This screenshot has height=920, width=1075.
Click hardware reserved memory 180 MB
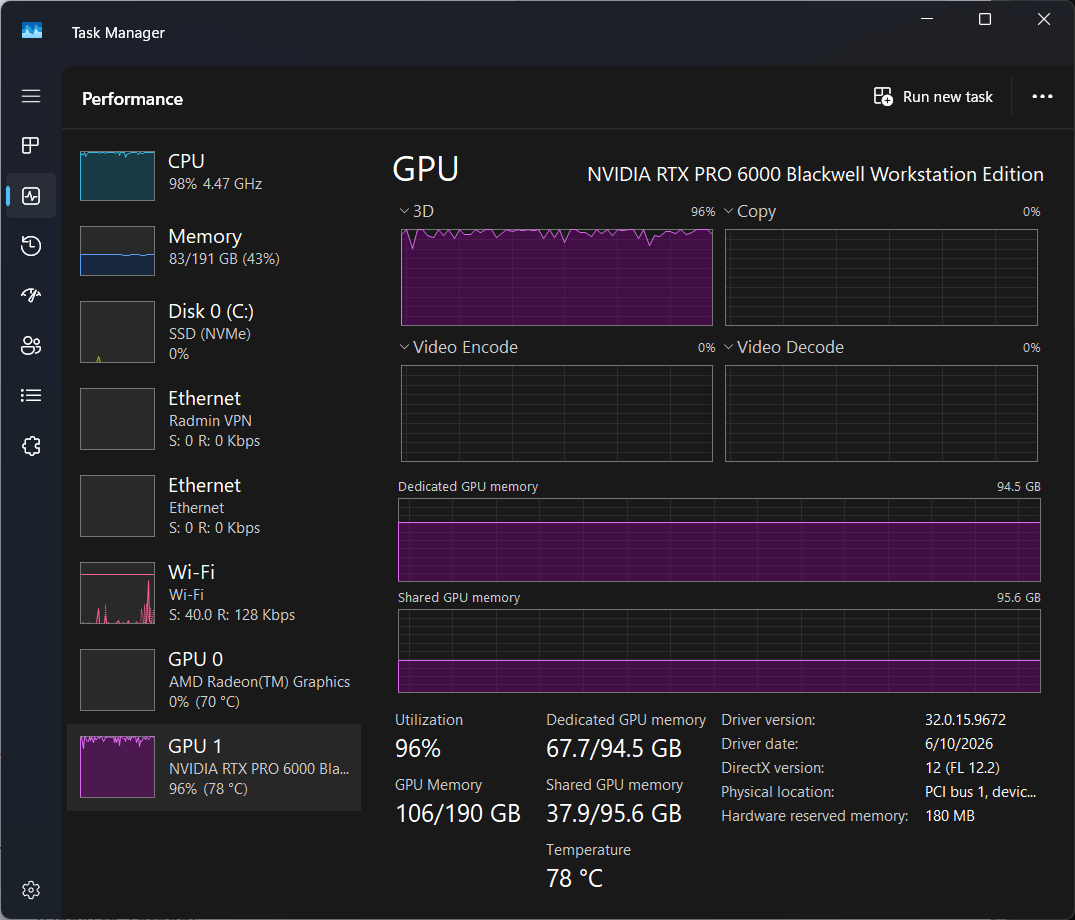tap(950, 816)
